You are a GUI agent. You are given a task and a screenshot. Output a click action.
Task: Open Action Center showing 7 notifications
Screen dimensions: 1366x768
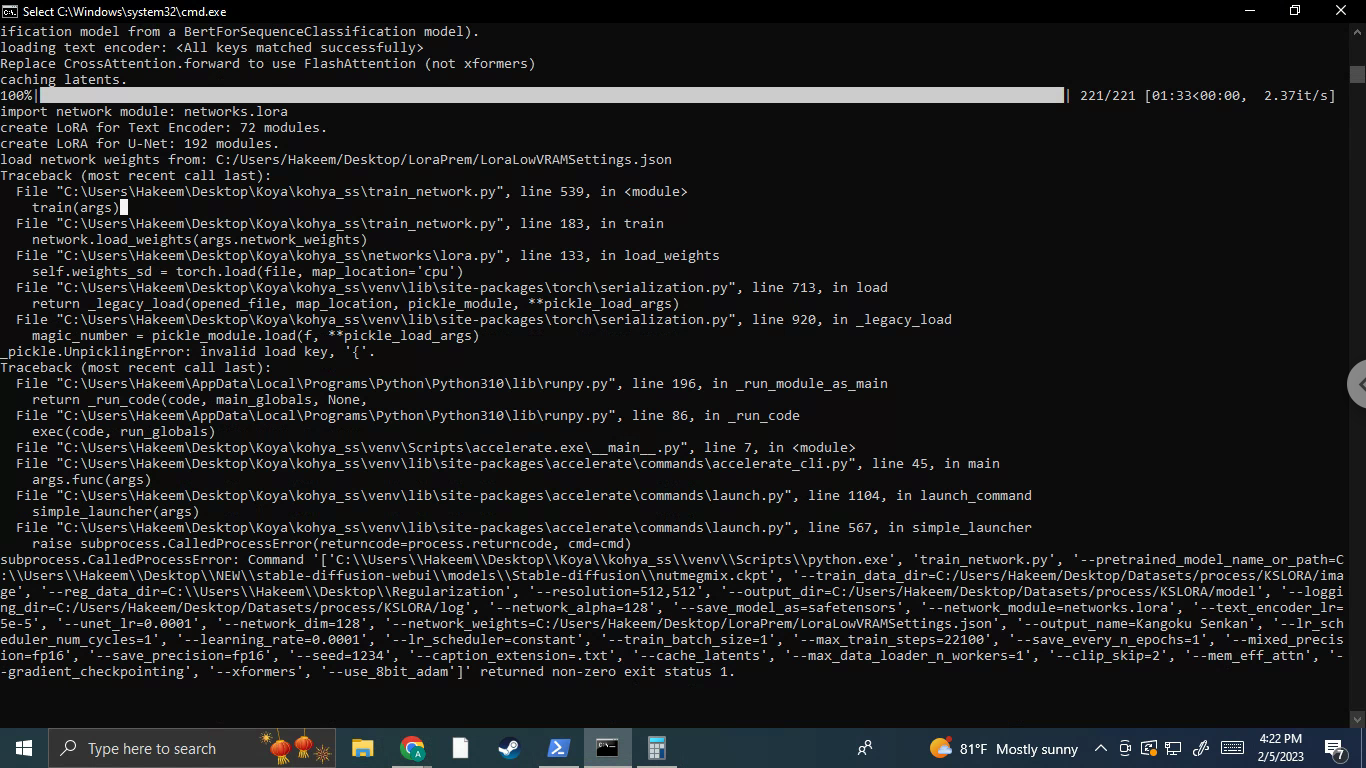1333,748
